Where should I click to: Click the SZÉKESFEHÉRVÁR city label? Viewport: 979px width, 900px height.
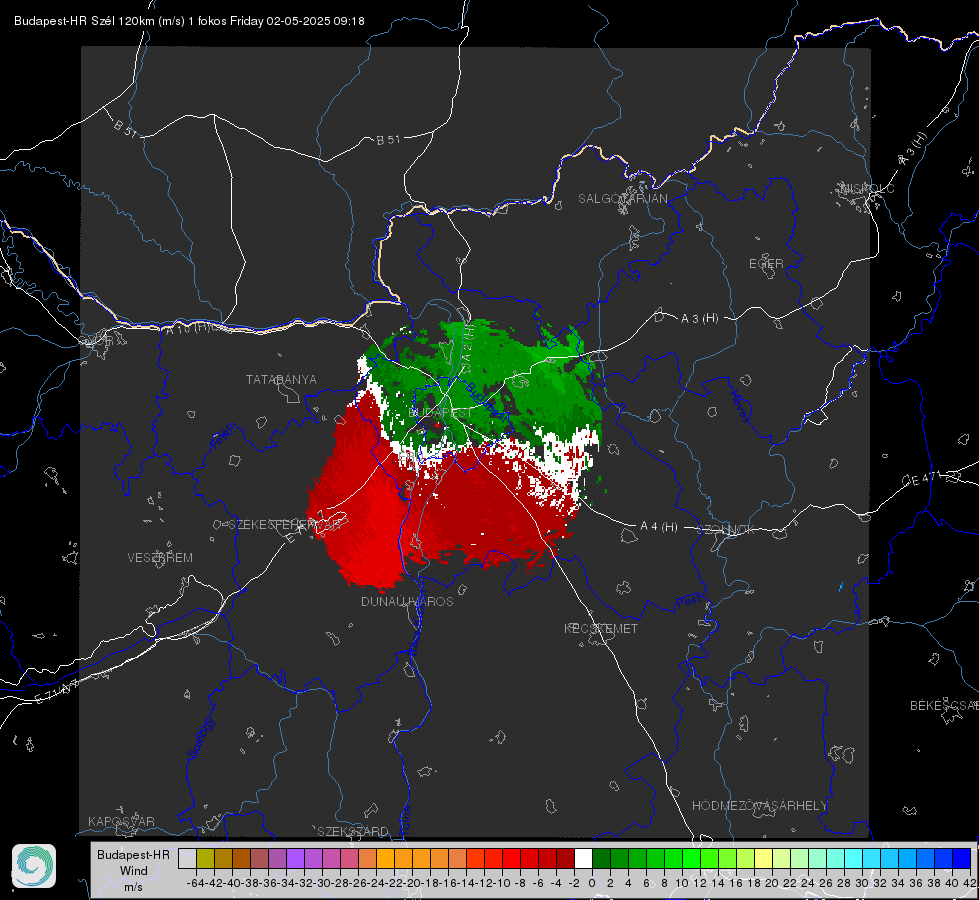pyautogui.click(x=284, y=525)
